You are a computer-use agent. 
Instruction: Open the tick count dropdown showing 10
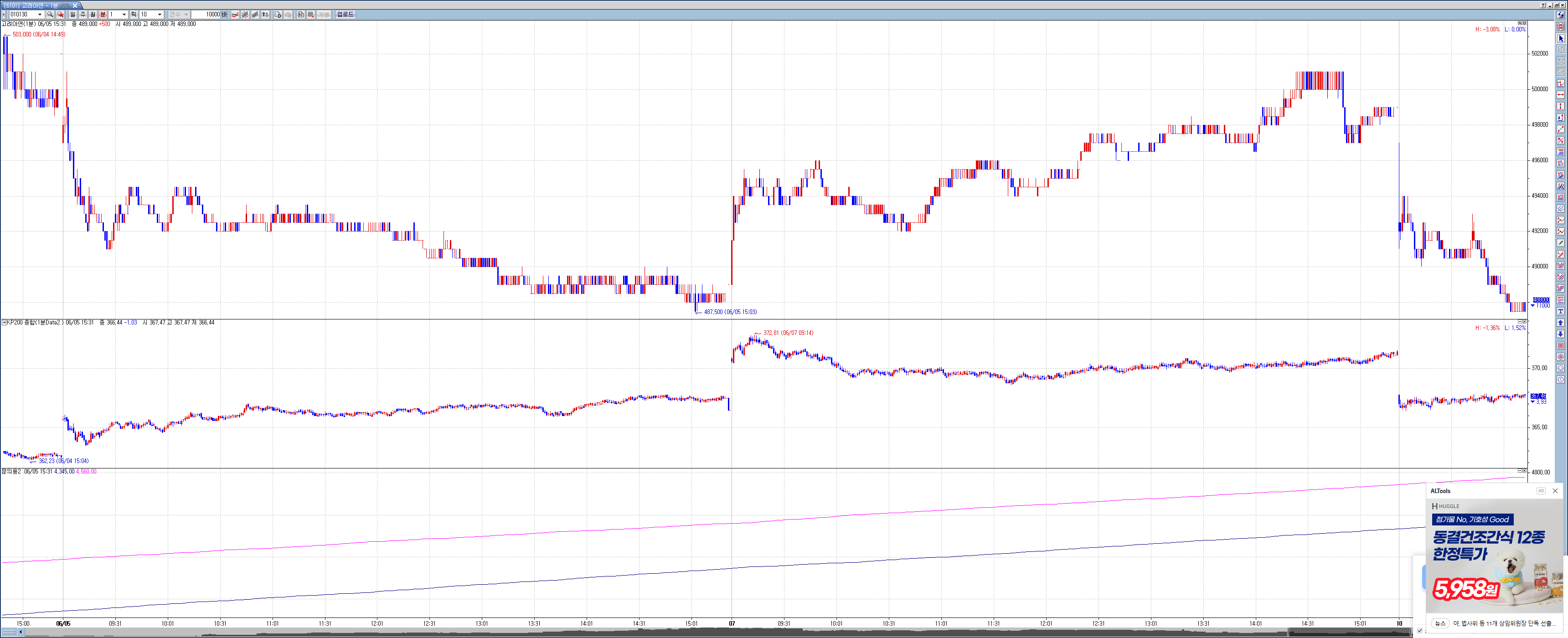click(x=160, y=15)
